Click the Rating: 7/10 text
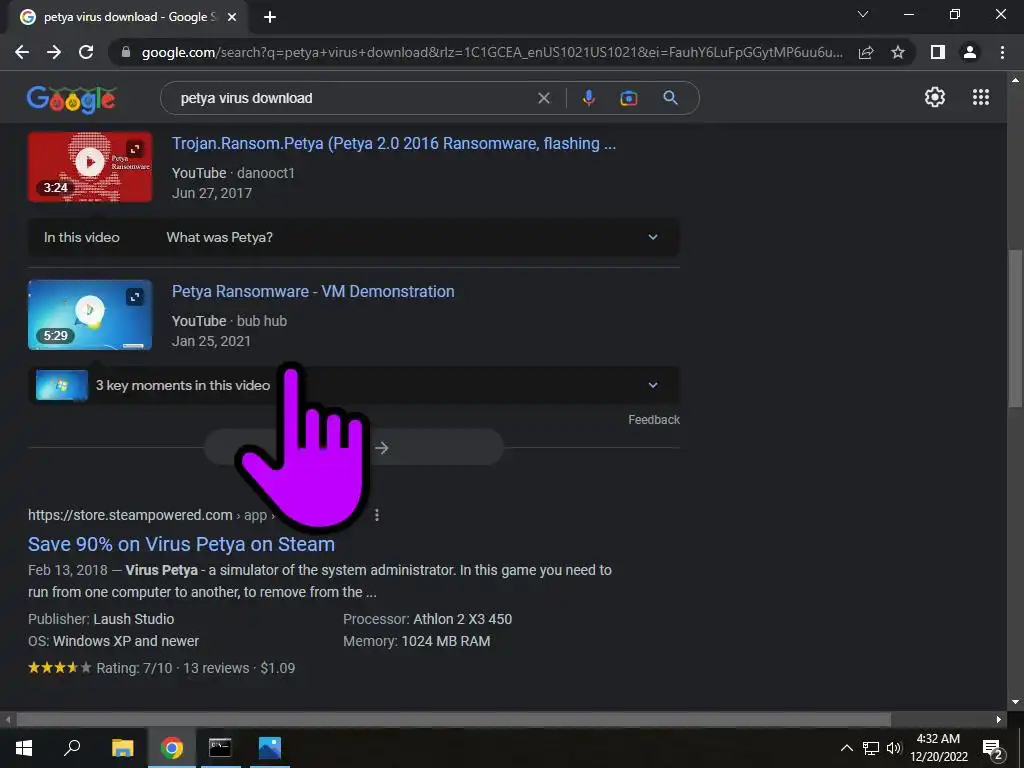The width and height of the screenshot is (1024, 768). [x=135, y=668]
